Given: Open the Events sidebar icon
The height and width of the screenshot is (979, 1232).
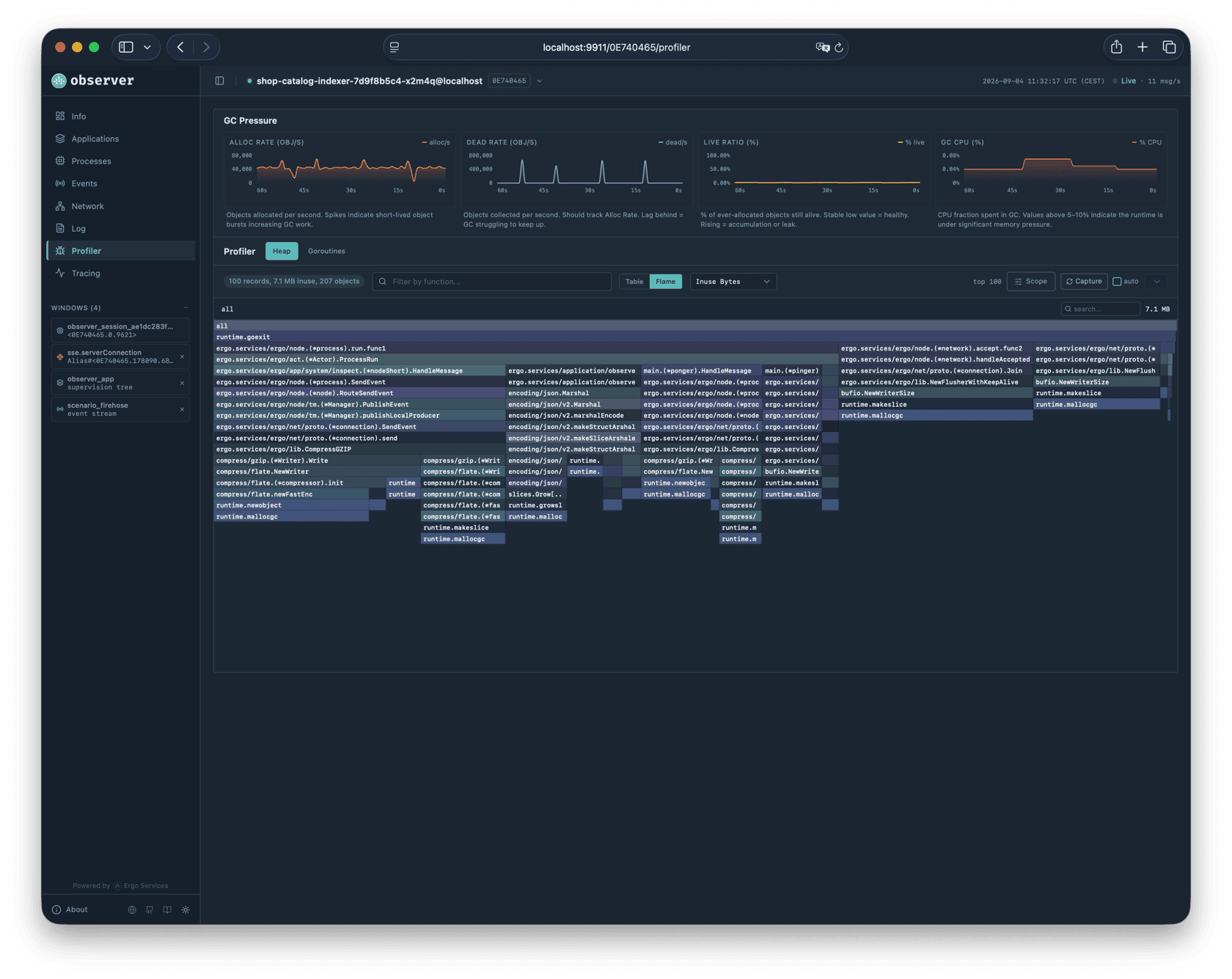Looking at the screenshot, I should pos(60,183).
